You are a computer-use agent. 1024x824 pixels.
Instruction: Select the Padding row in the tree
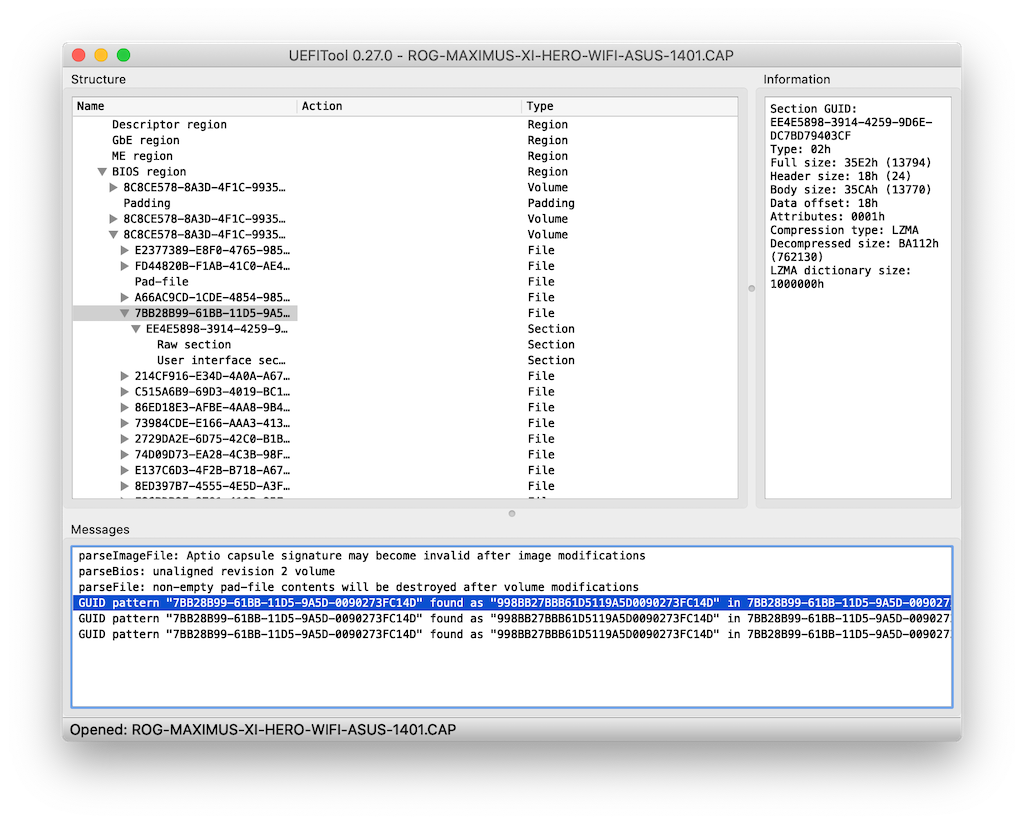405,203
